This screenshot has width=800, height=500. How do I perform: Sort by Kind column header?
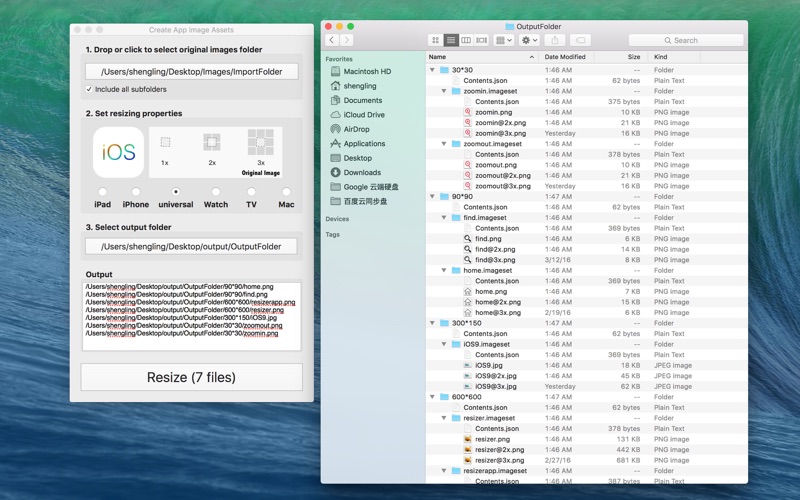pyautogui.click(x=674, y=57)
